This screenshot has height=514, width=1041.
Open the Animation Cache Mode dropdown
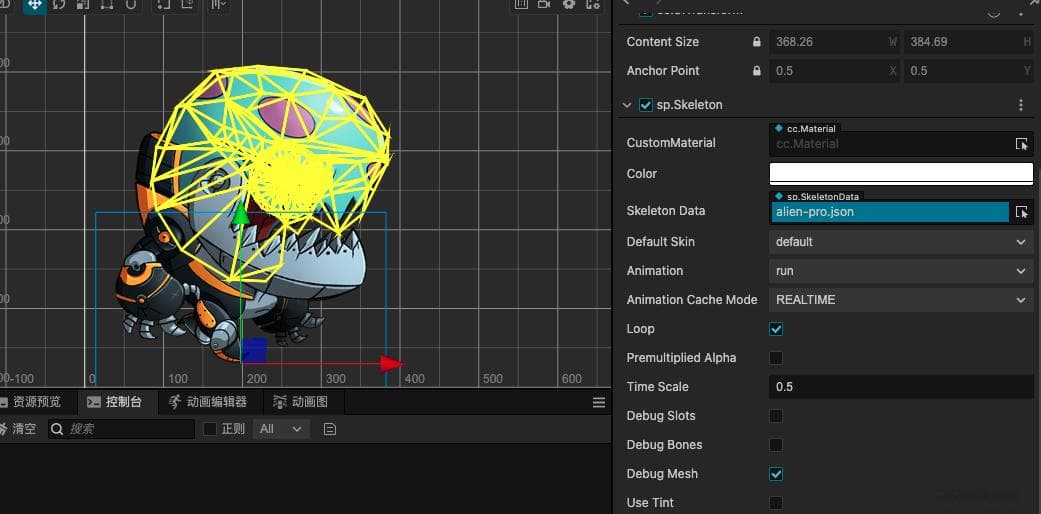pos(901,300)
